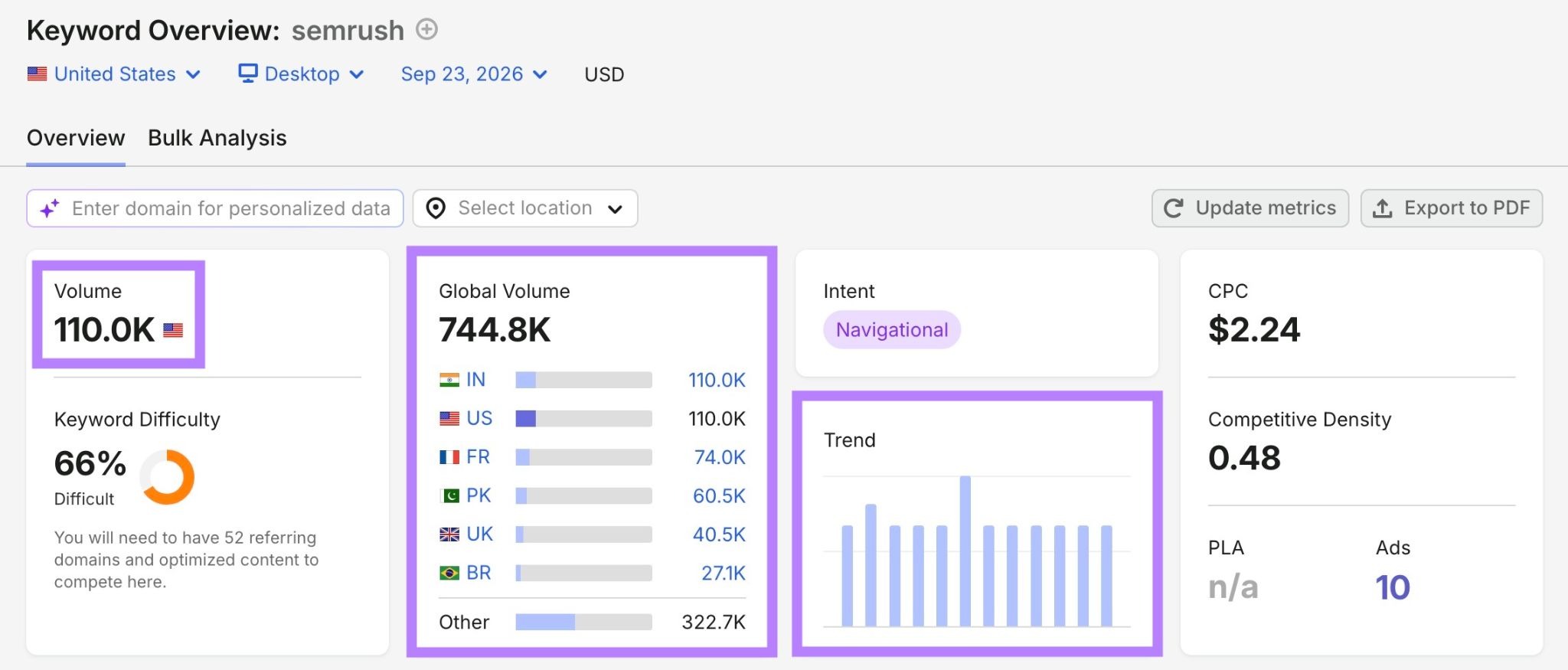Click the US flag beside Volume 110.0K

coord(173,330)
